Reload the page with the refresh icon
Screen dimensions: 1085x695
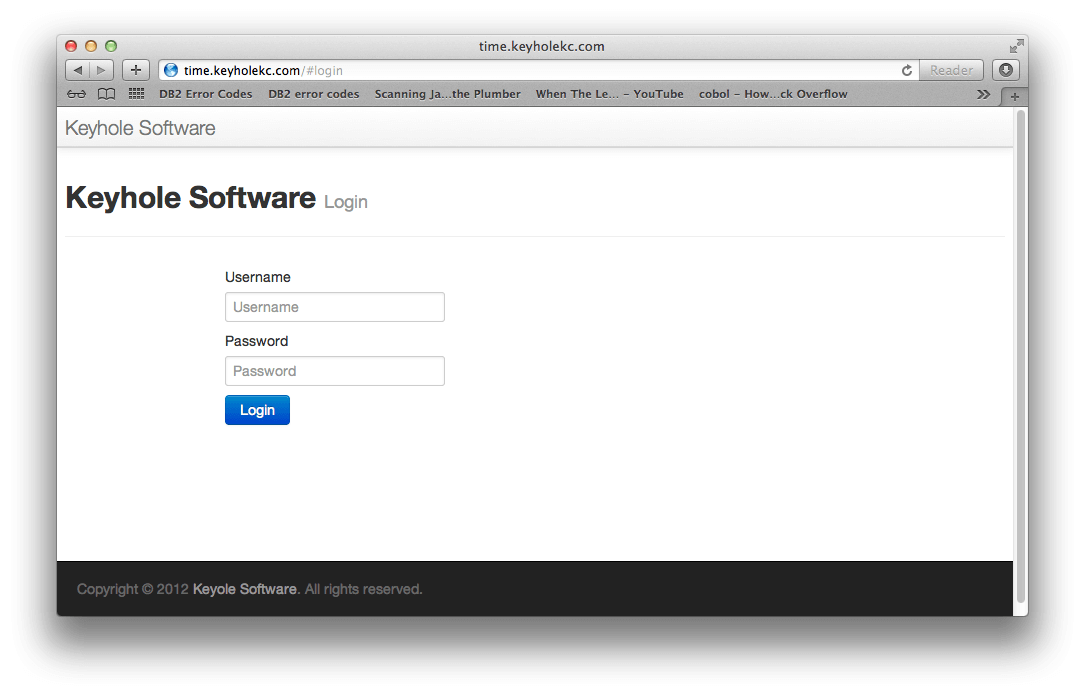[907, 70]
